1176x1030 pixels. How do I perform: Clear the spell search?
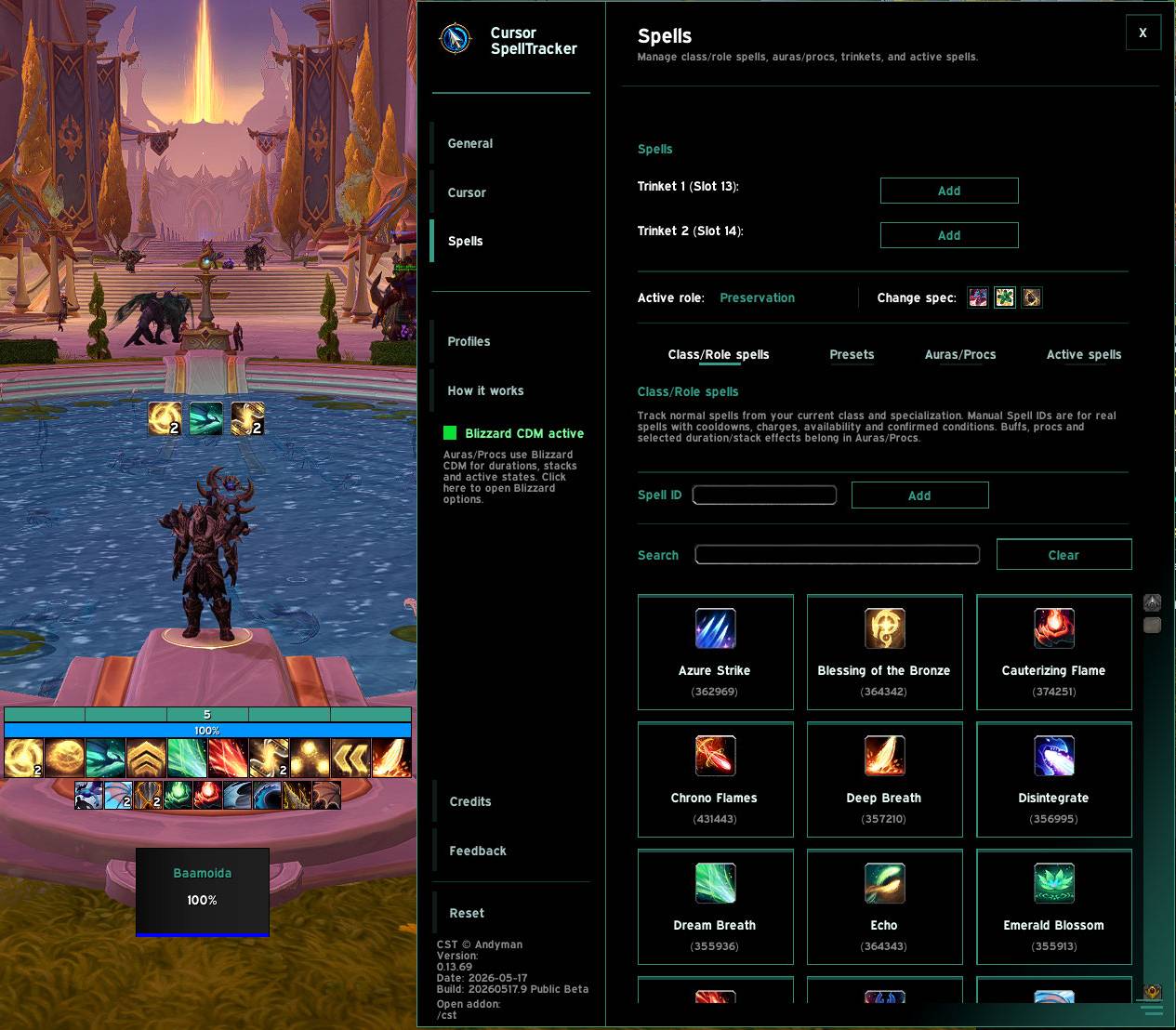(x=1064, y=555)
